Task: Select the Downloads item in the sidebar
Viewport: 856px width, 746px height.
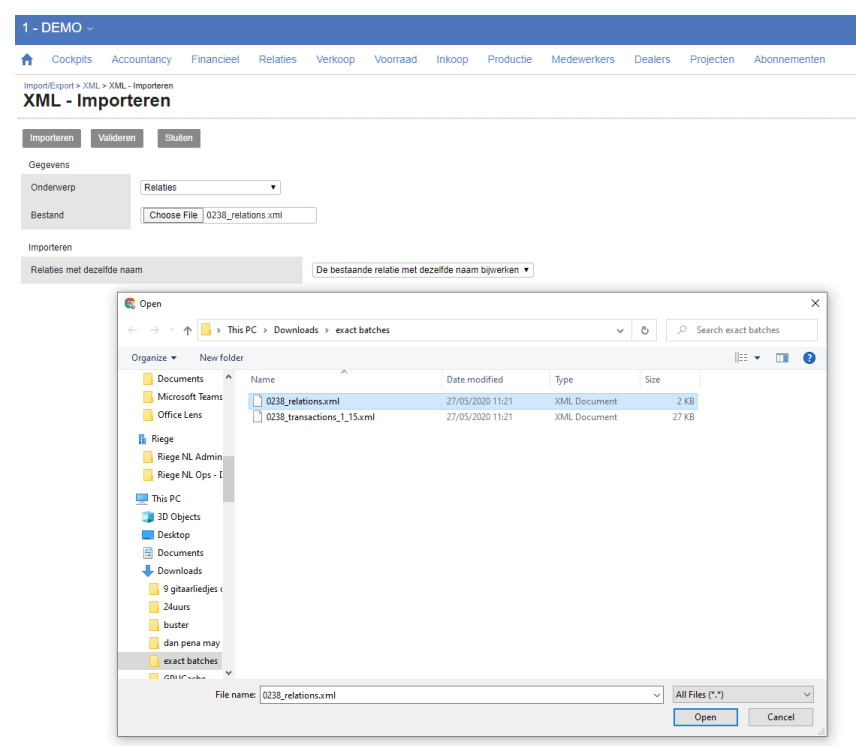Action: click(180, 570)
